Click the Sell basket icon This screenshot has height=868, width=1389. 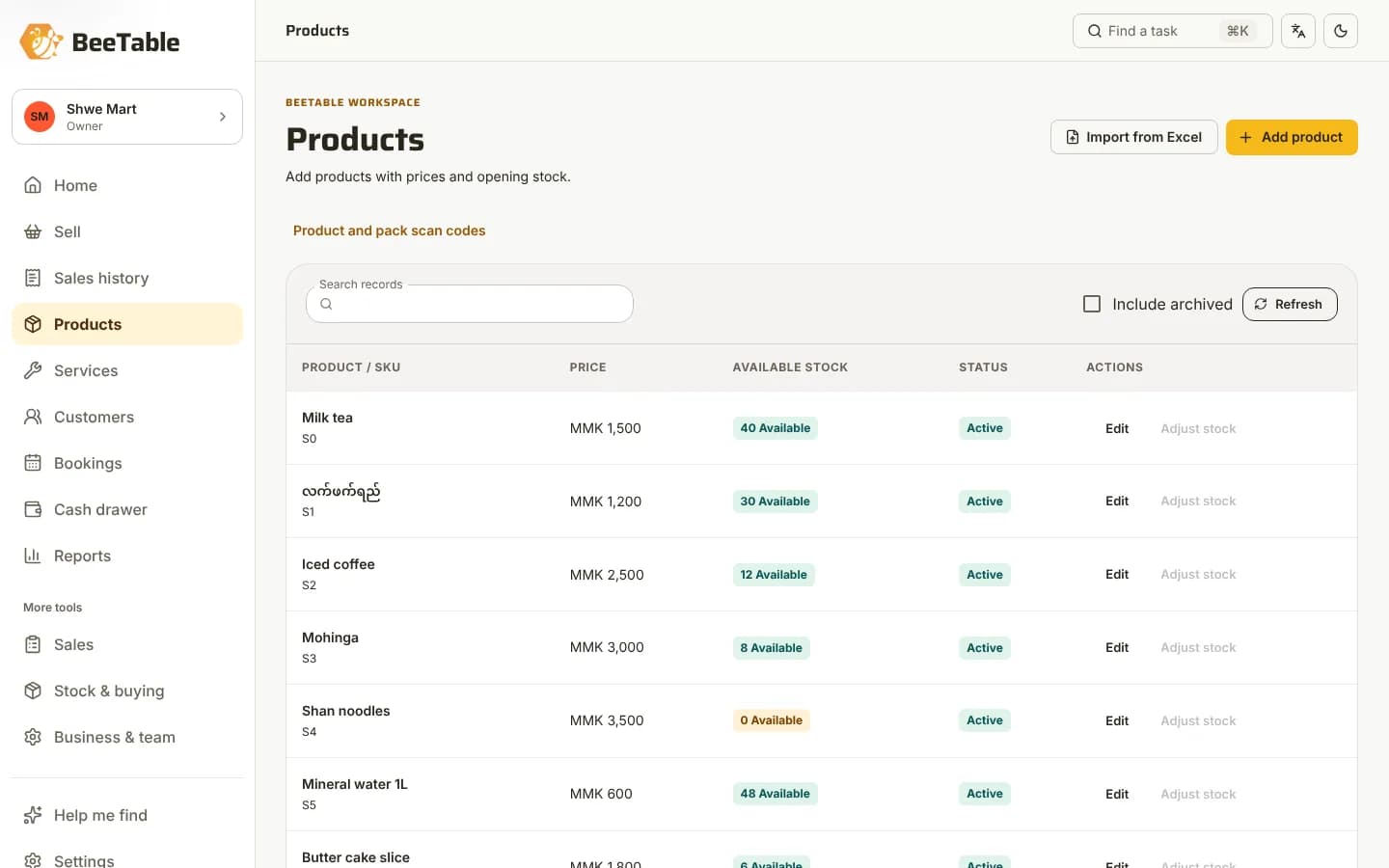(33, 231)
